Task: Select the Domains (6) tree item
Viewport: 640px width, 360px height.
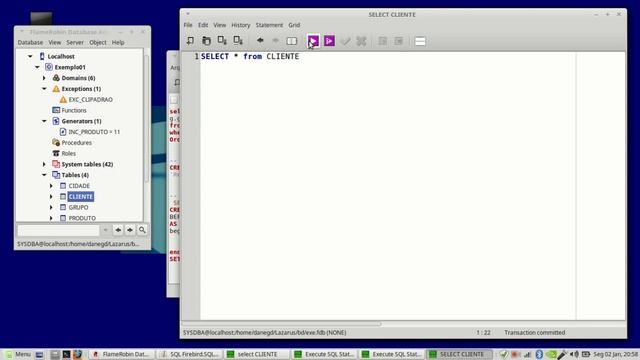Action: click(78, 78)
